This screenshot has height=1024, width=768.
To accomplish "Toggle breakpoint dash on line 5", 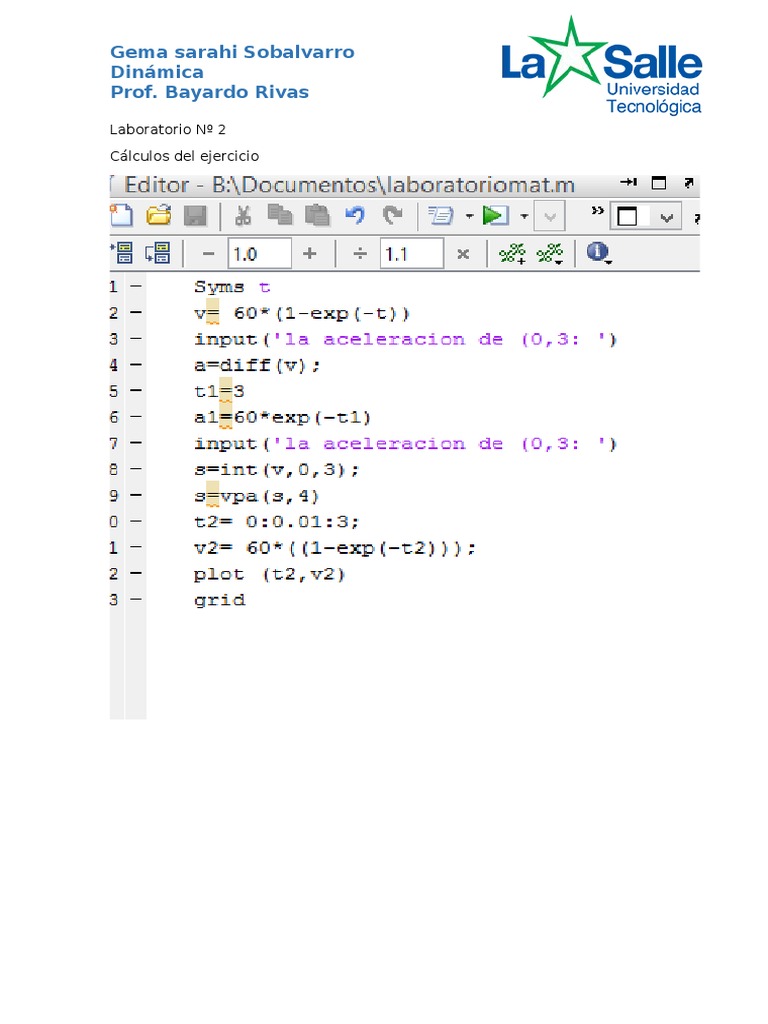I will (x=135, y=391).
